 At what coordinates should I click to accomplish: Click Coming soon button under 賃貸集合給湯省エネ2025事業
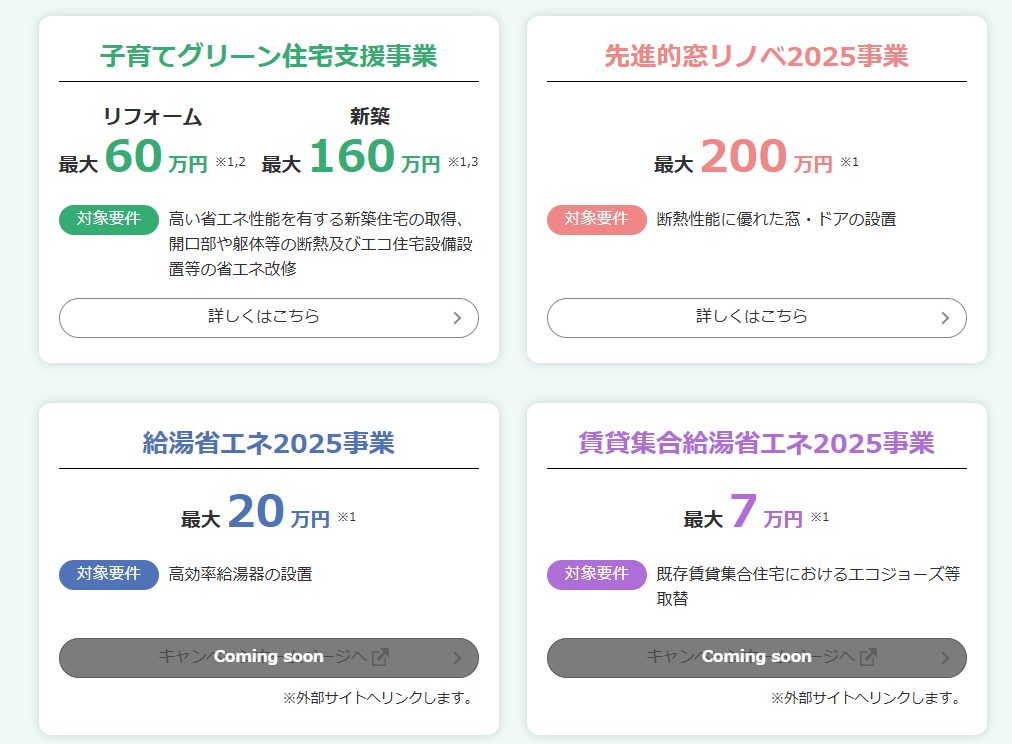point(756,658)
